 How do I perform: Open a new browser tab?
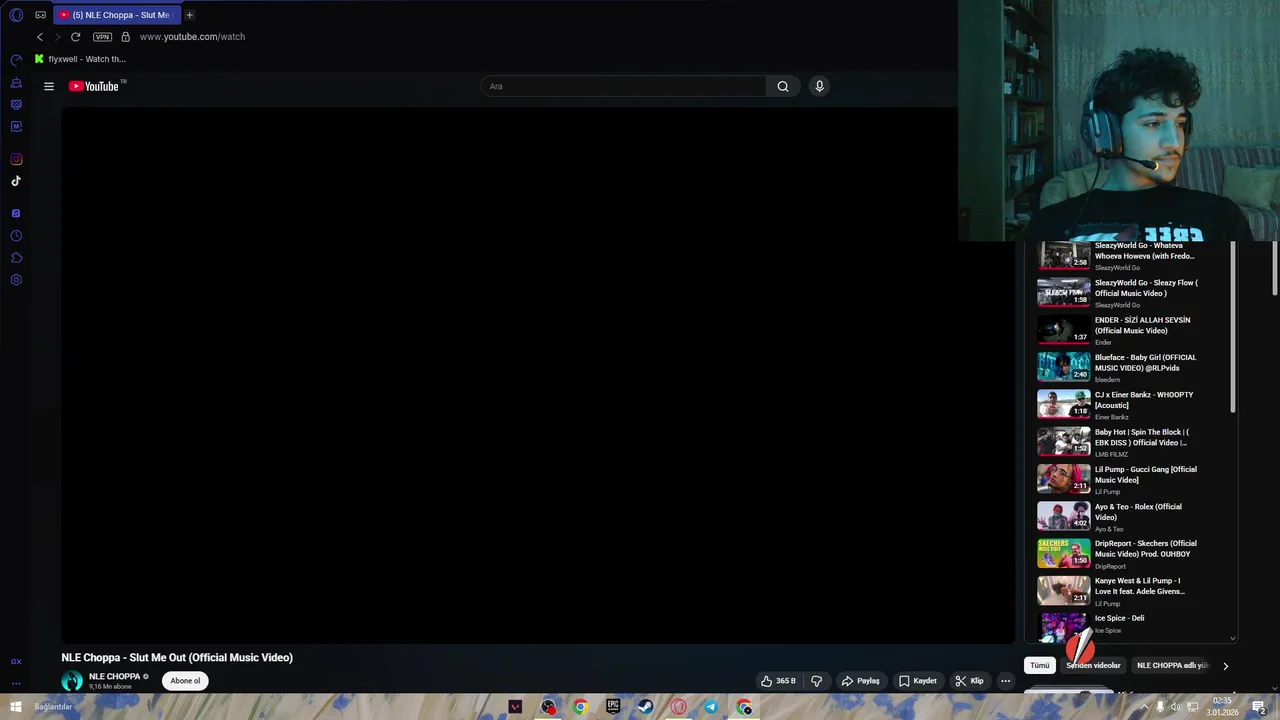[x=189, y=15]
